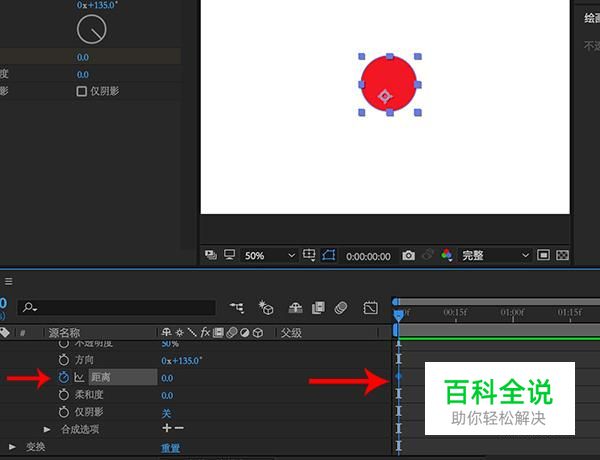Click the timeline layer search field
The image size is (600, 460).
click(116, 307)
